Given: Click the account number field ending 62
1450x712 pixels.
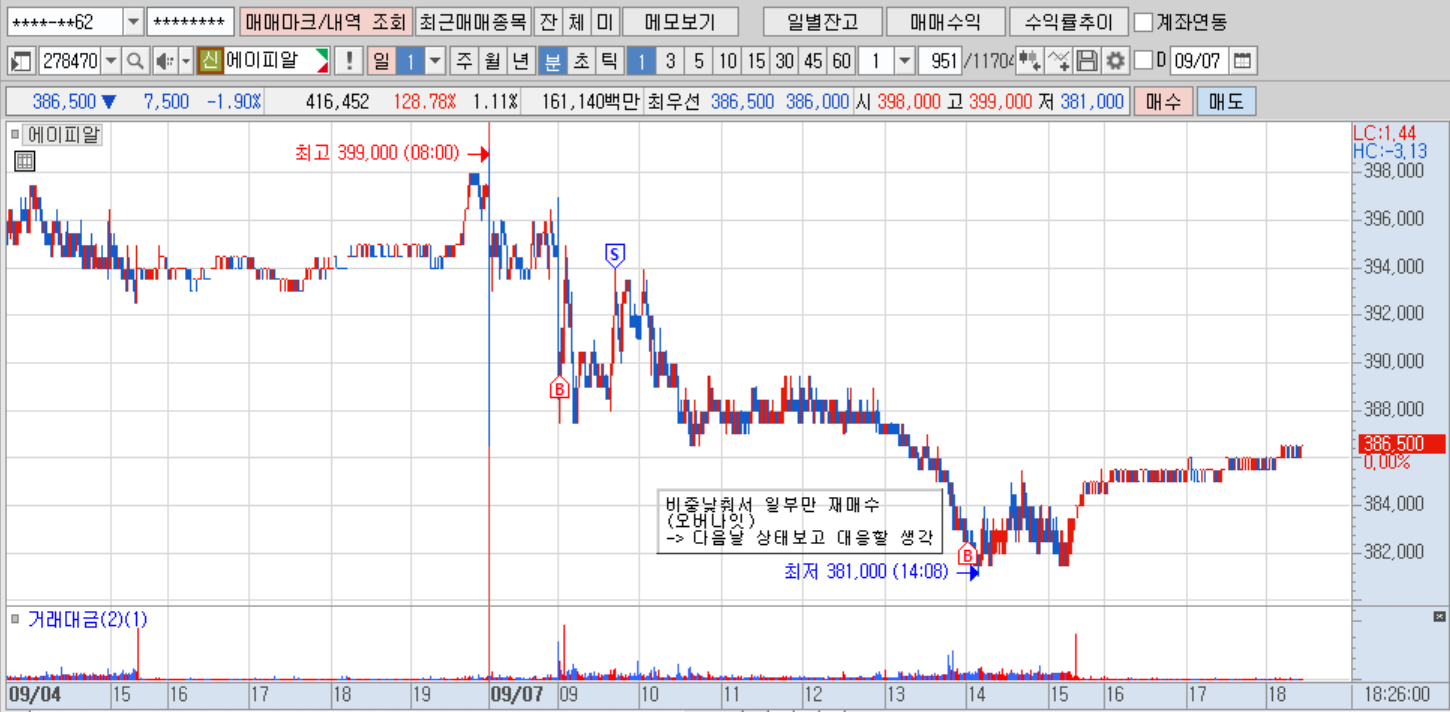Looking at the screenshot, I should (66, 22).
